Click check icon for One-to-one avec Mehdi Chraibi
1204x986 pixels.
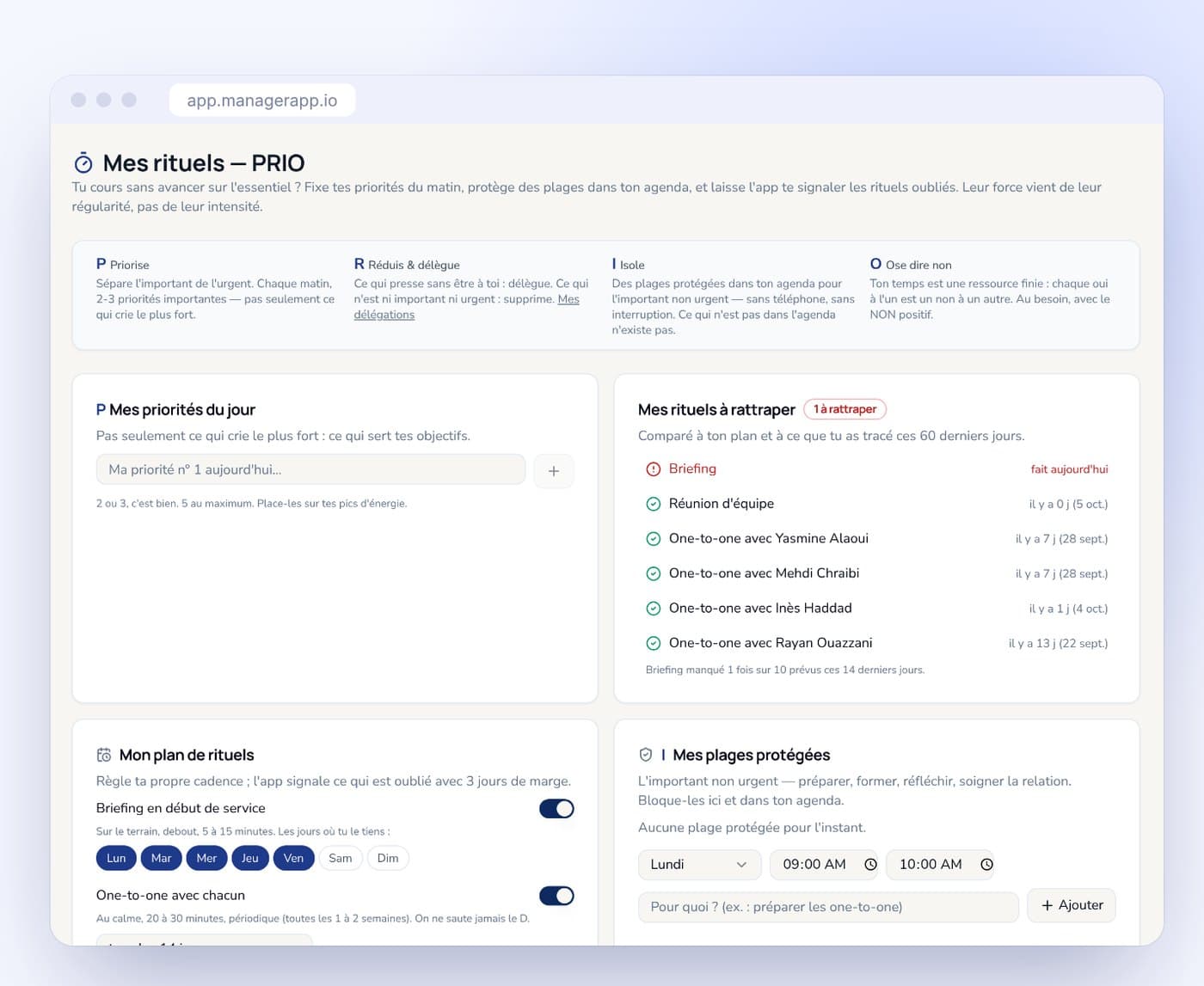(654, 573)
